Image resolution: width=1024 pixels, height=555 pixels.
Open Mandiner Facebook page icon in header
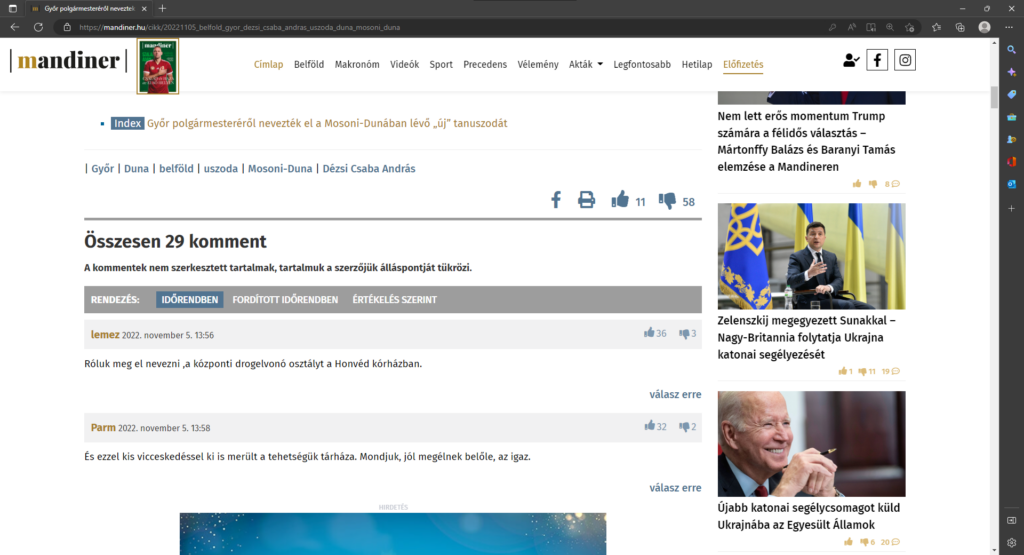click(x=877, y=60)
